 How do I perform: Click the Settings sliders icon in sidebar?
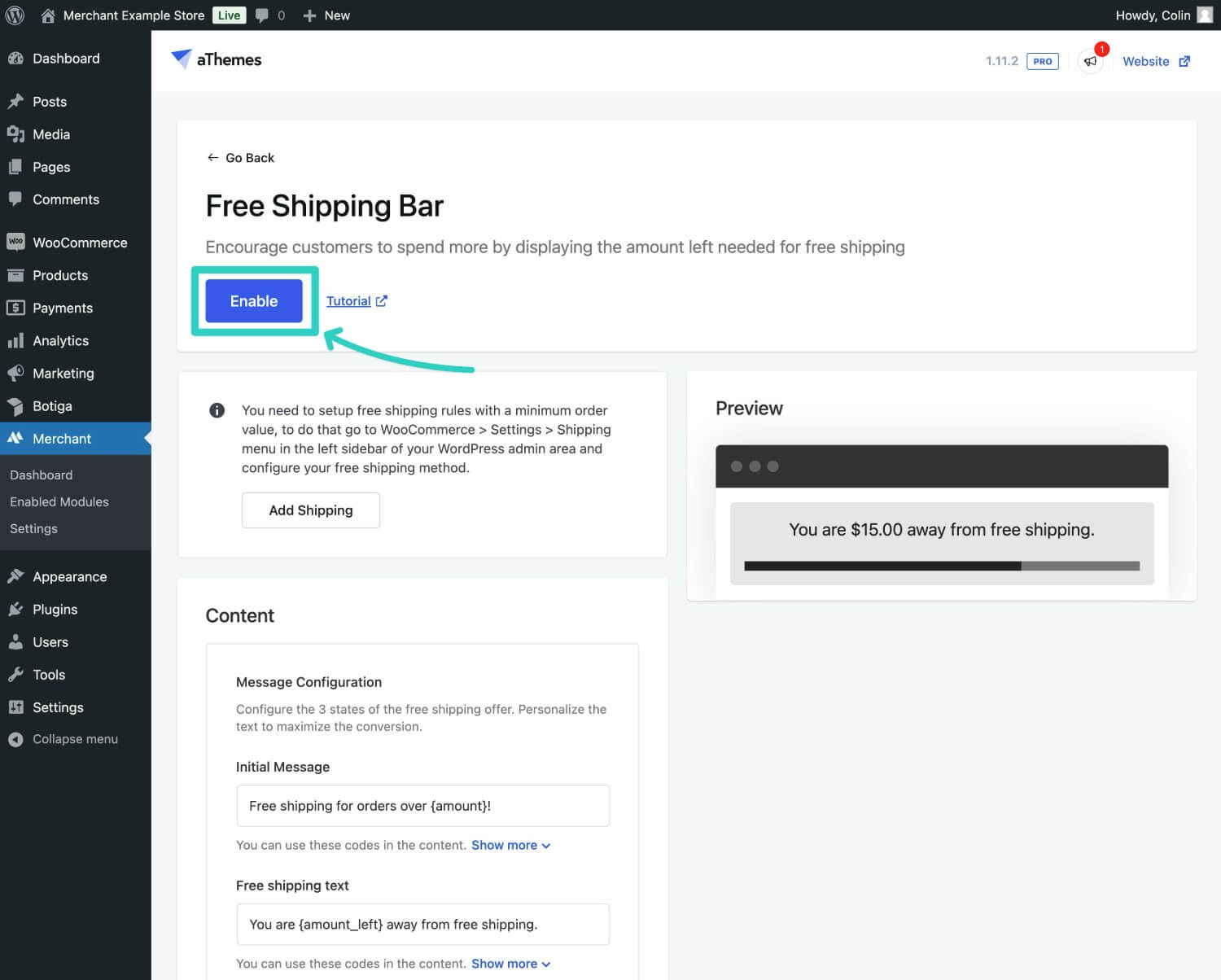pyautogui.click(x=15, y=707)
